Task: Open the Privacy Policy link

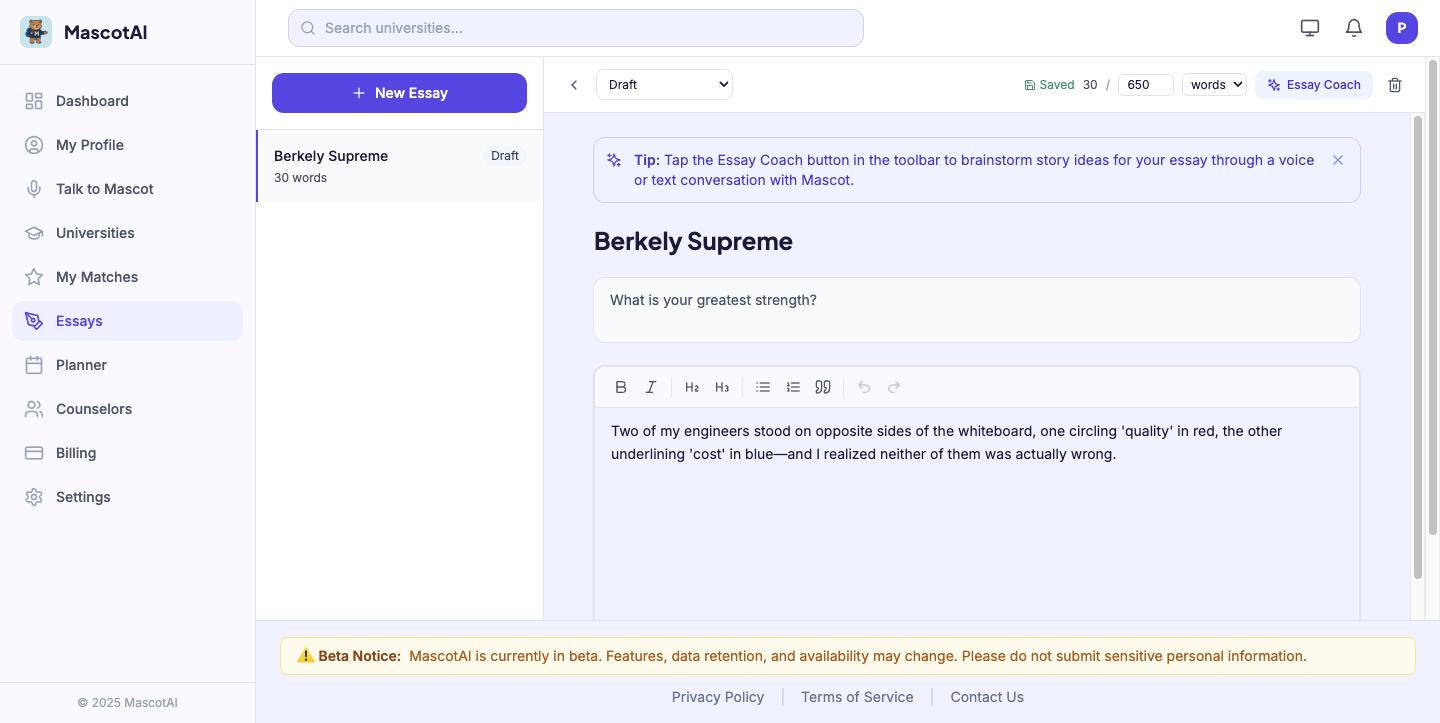Action: (718, 697)
